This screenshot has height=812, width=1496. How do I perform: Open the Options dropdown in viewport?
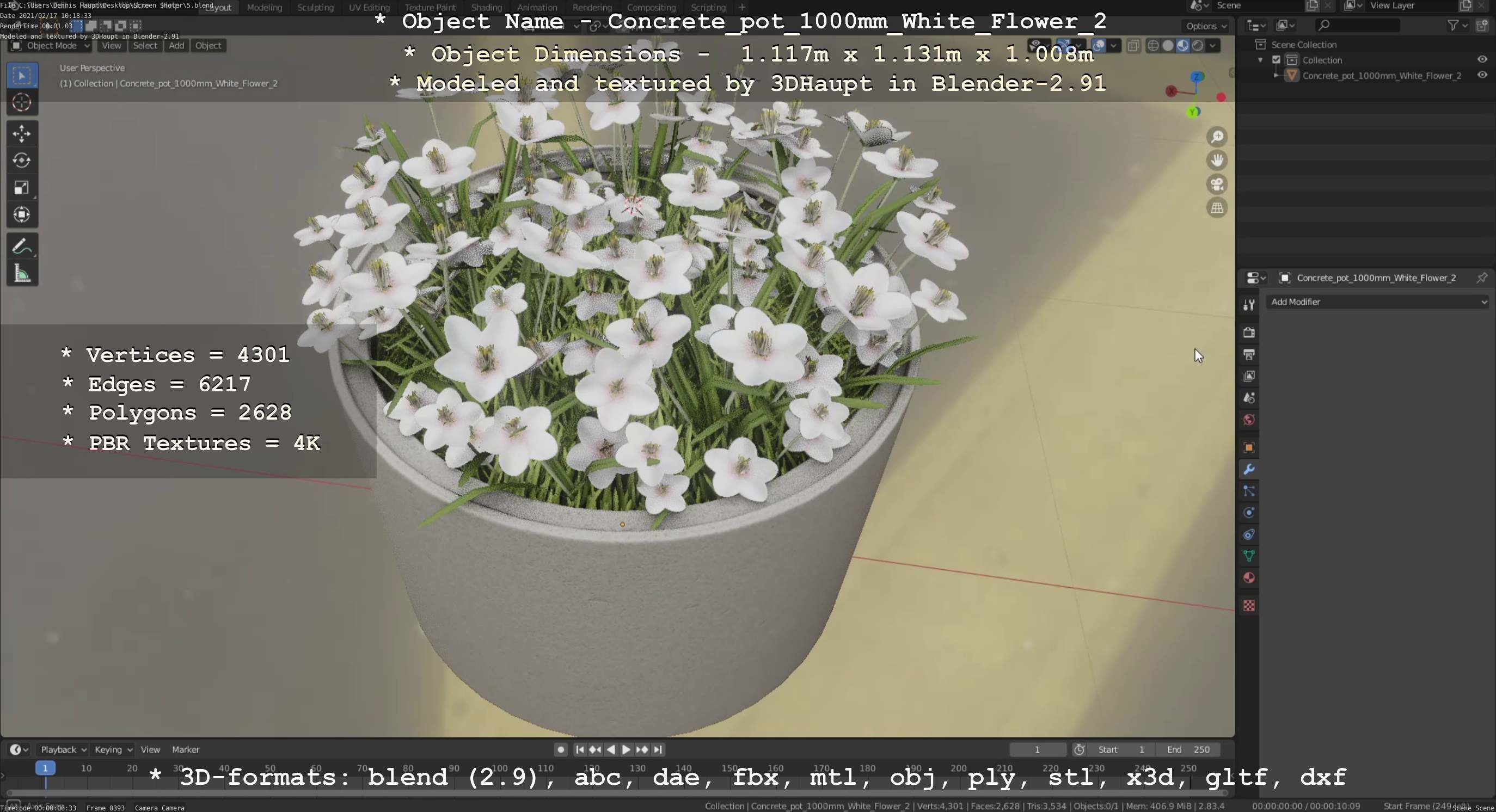[1206, 26]
